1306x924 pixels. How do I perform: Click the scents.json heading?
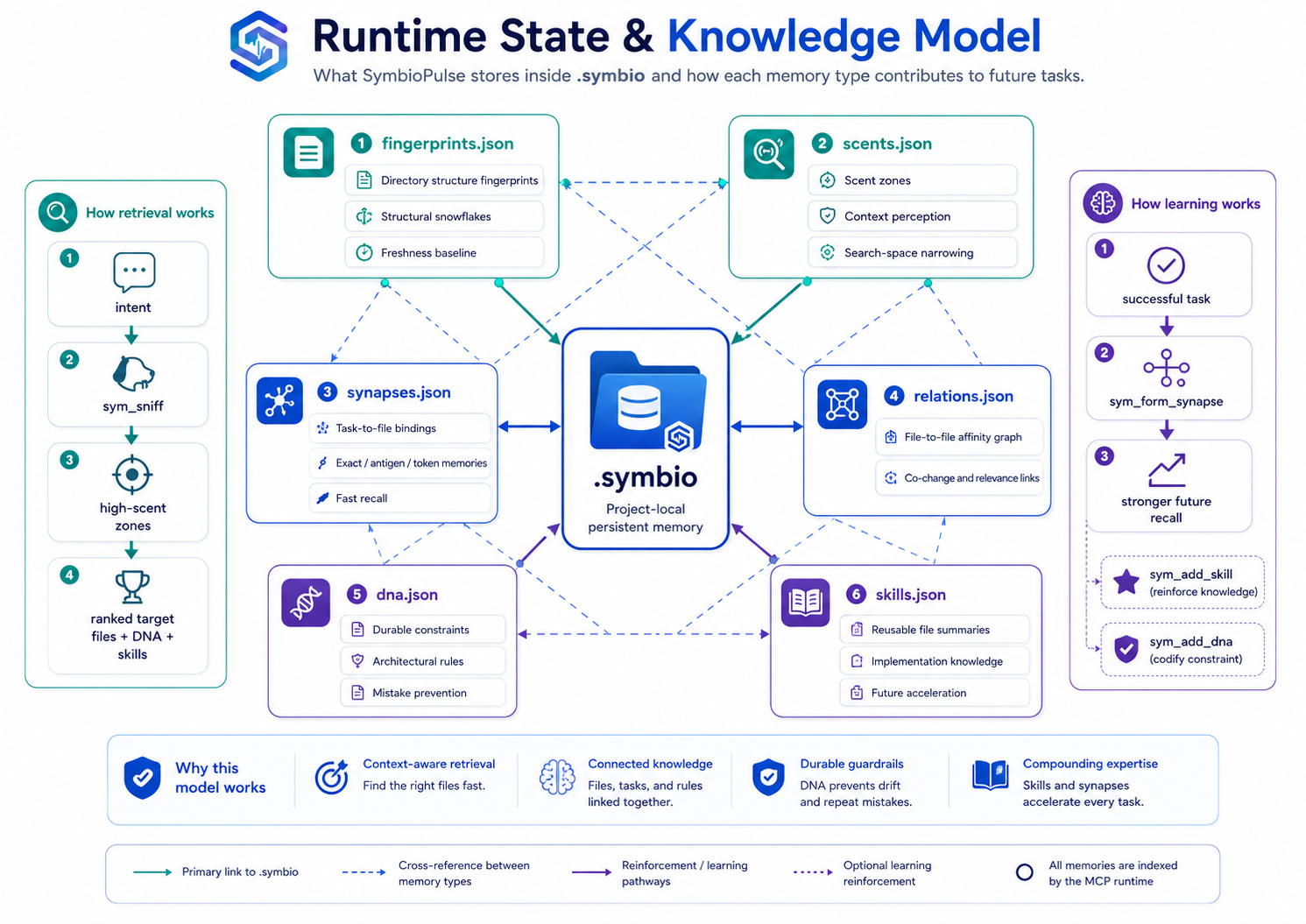(887, 144)
